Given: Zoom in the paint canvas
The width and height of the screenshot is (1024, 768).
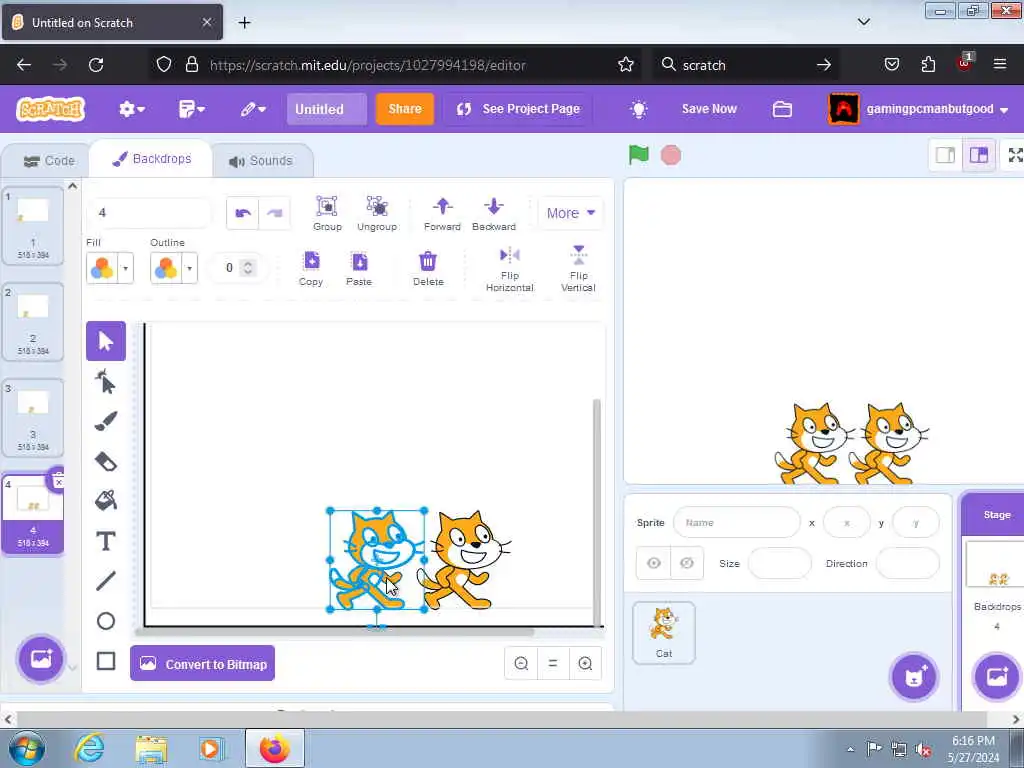Looking at the screenshot, I should [585, 664].
